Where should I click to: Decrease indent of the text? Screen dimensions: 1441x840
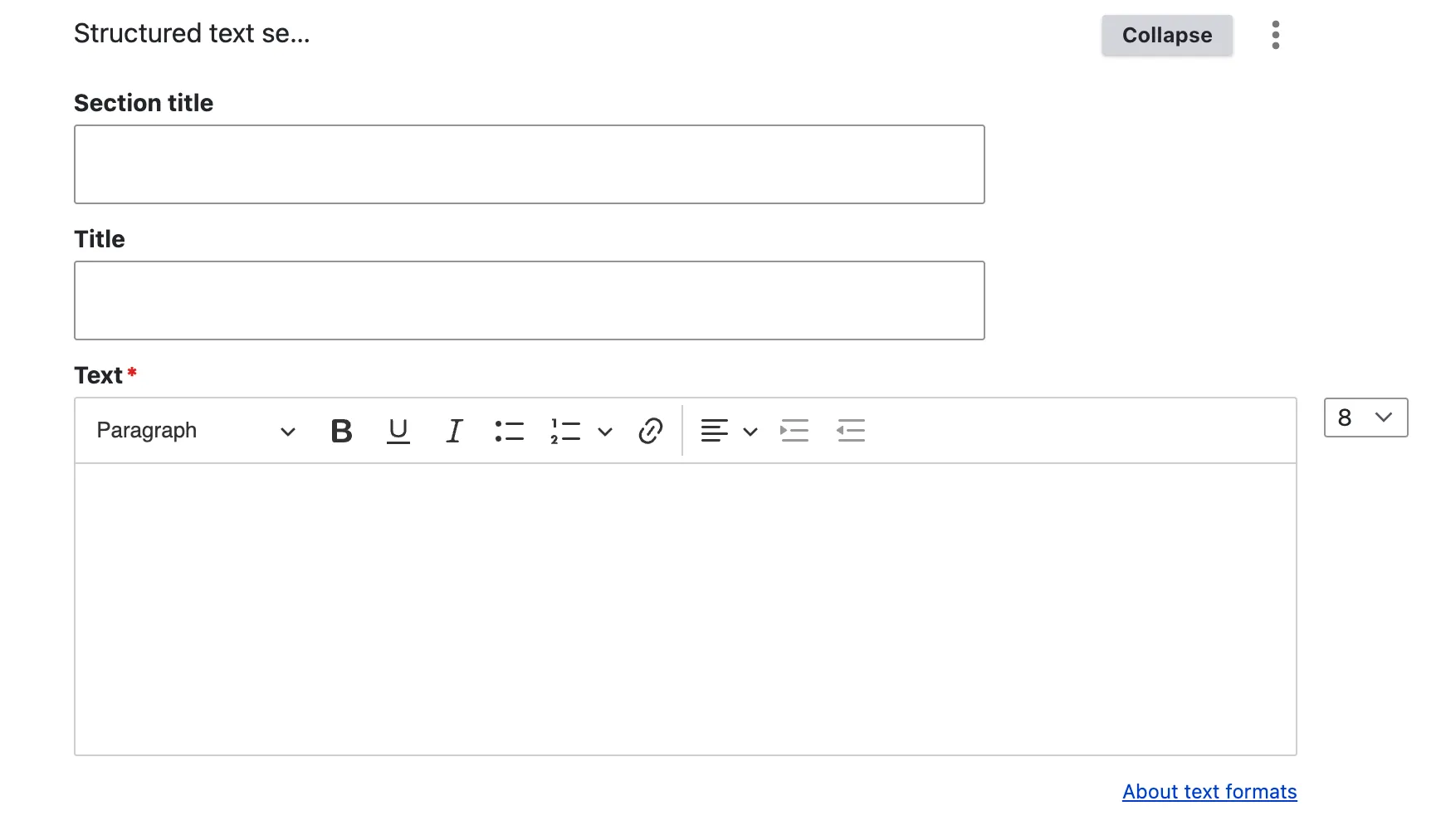coord(851,431)
